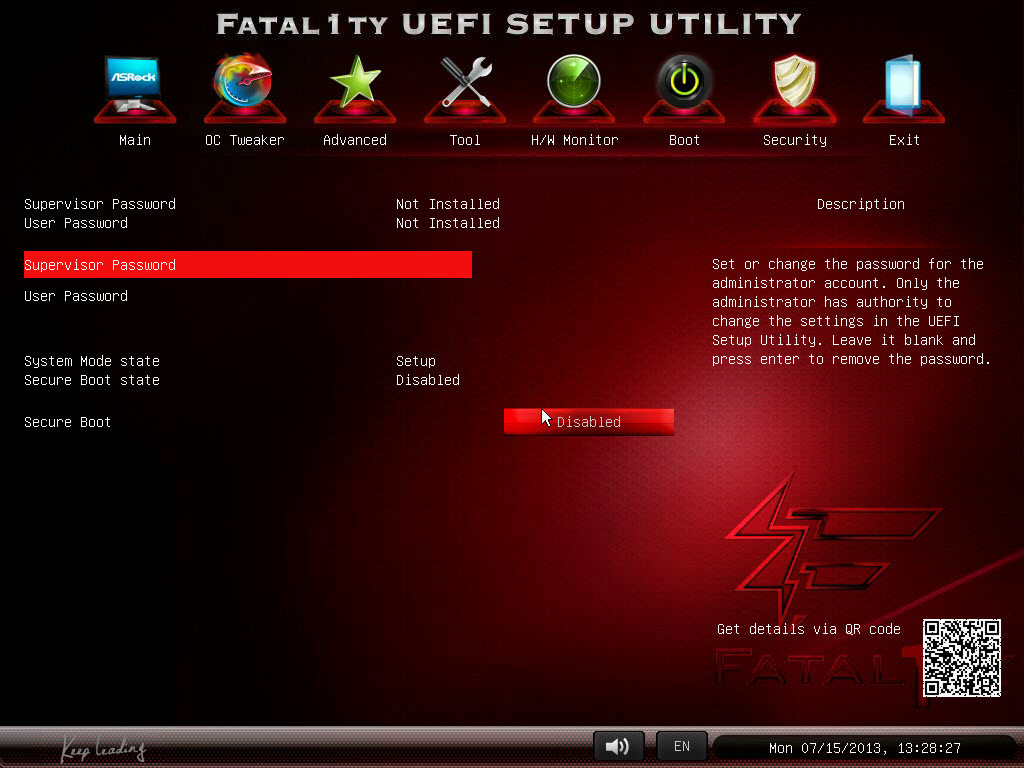
Task: Click the System Mode state label
Action: (x=91, y=360)
